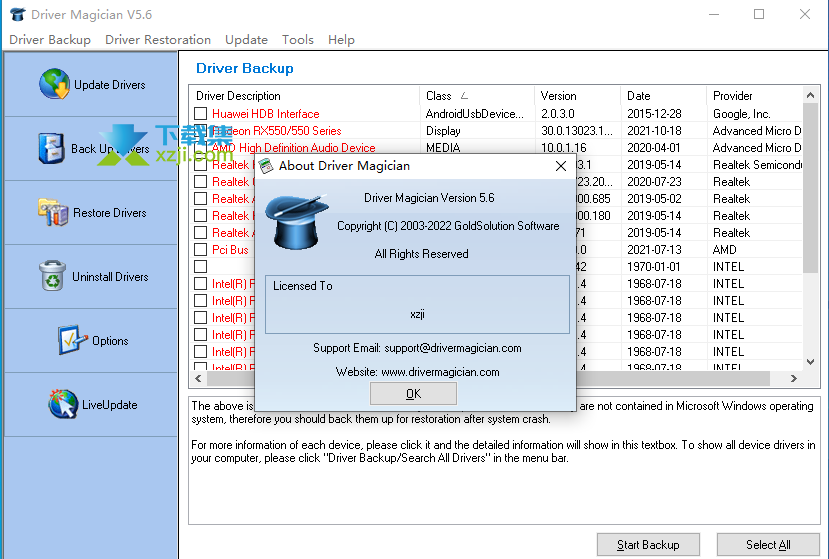Click the LiveUpdate globe icon
This screenshot has height=559, width=829.
pos(63,404)
